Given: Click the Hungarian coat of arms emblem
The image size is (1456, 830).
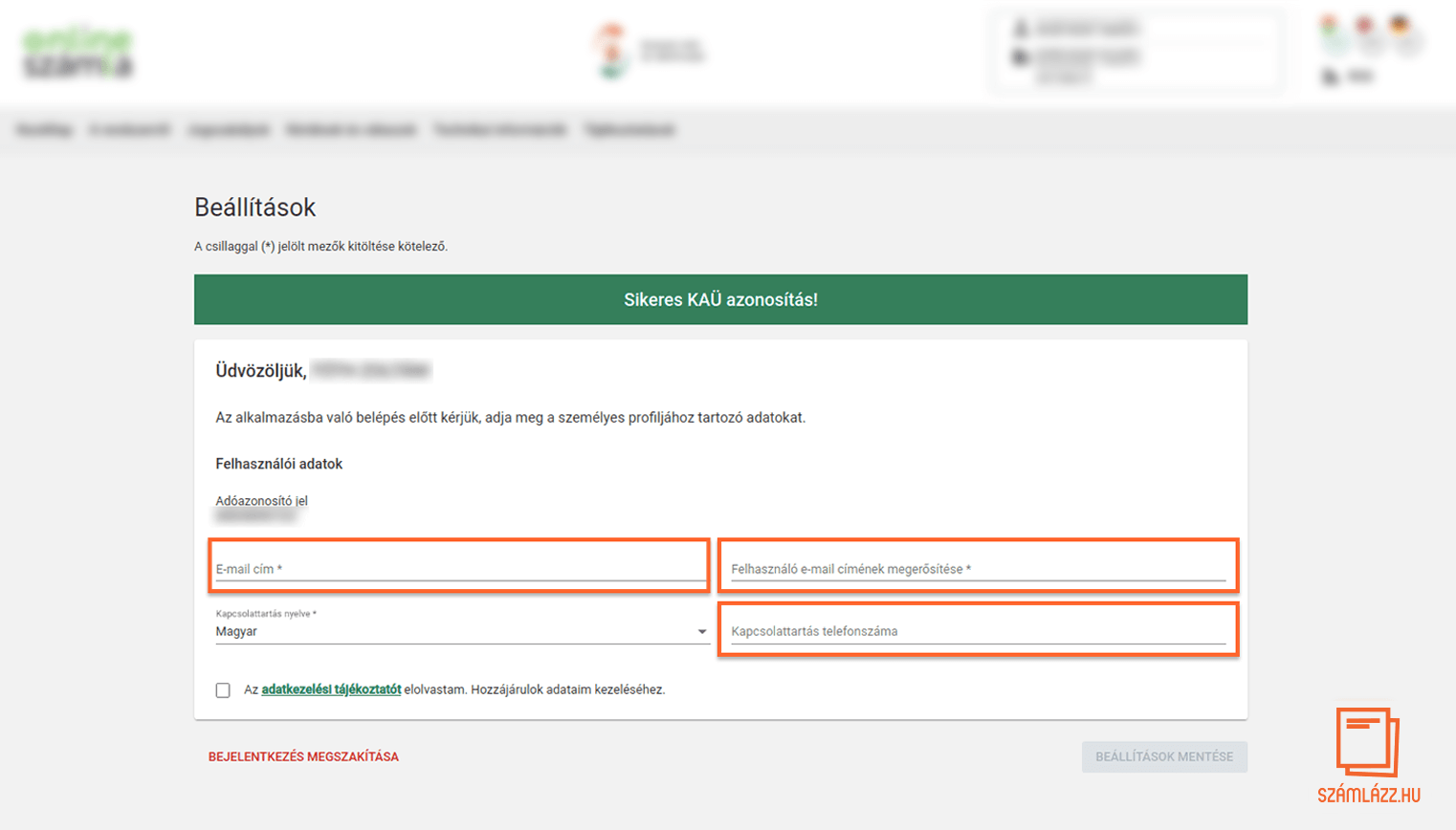Looking at the screenshot, I should pos(612,52).
